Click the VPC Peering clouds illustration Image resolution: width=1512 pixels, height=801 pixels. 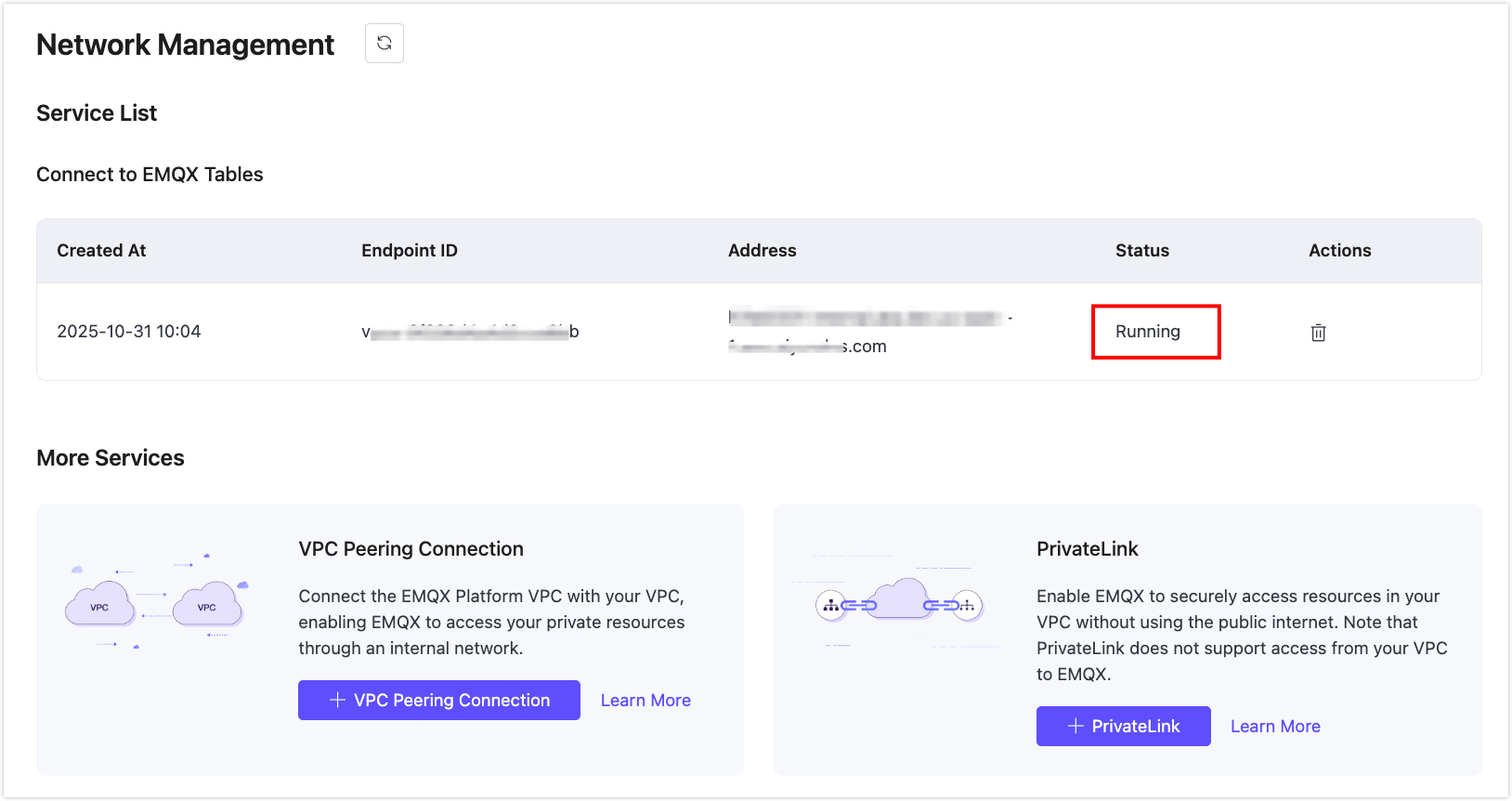(156, 602)
